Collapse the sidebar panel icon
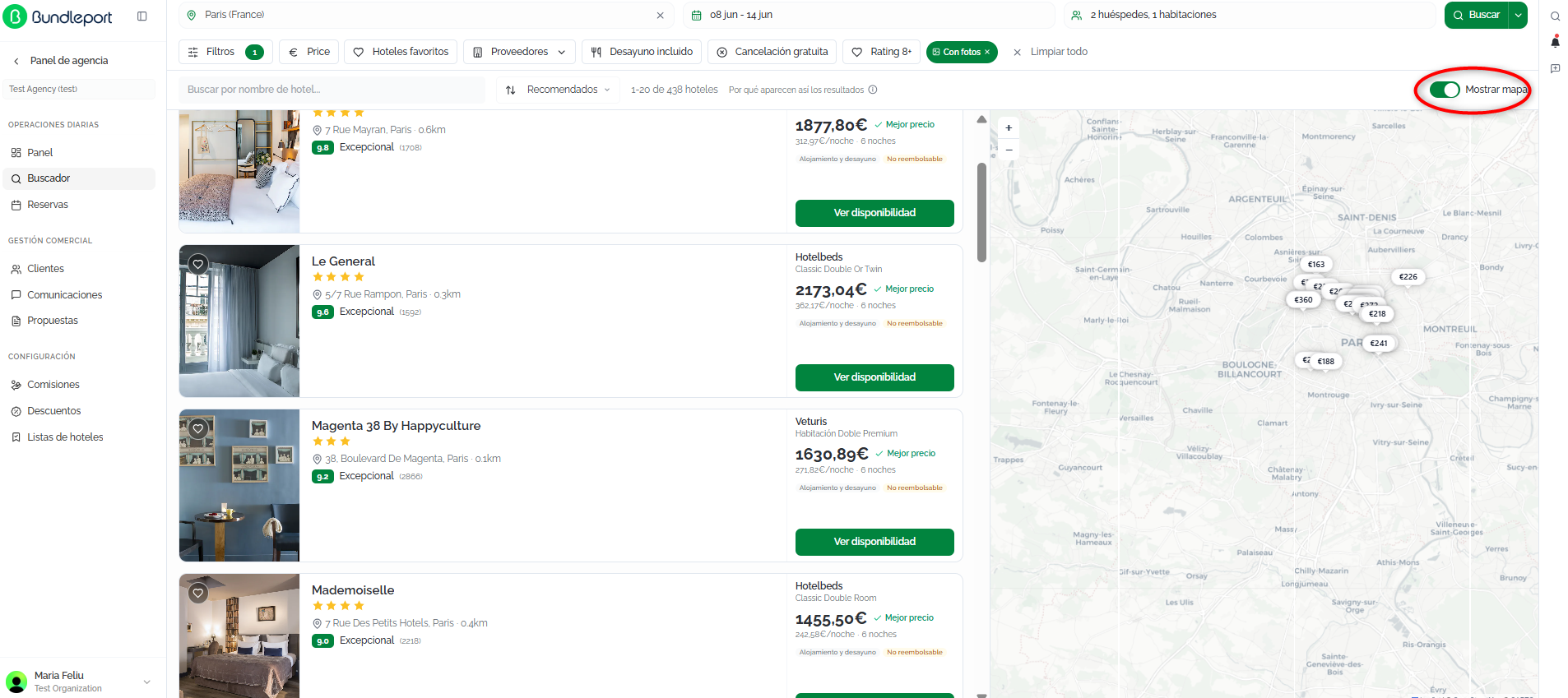The width and height of the screenshot is (1568, 698). [x=141, y=16]
